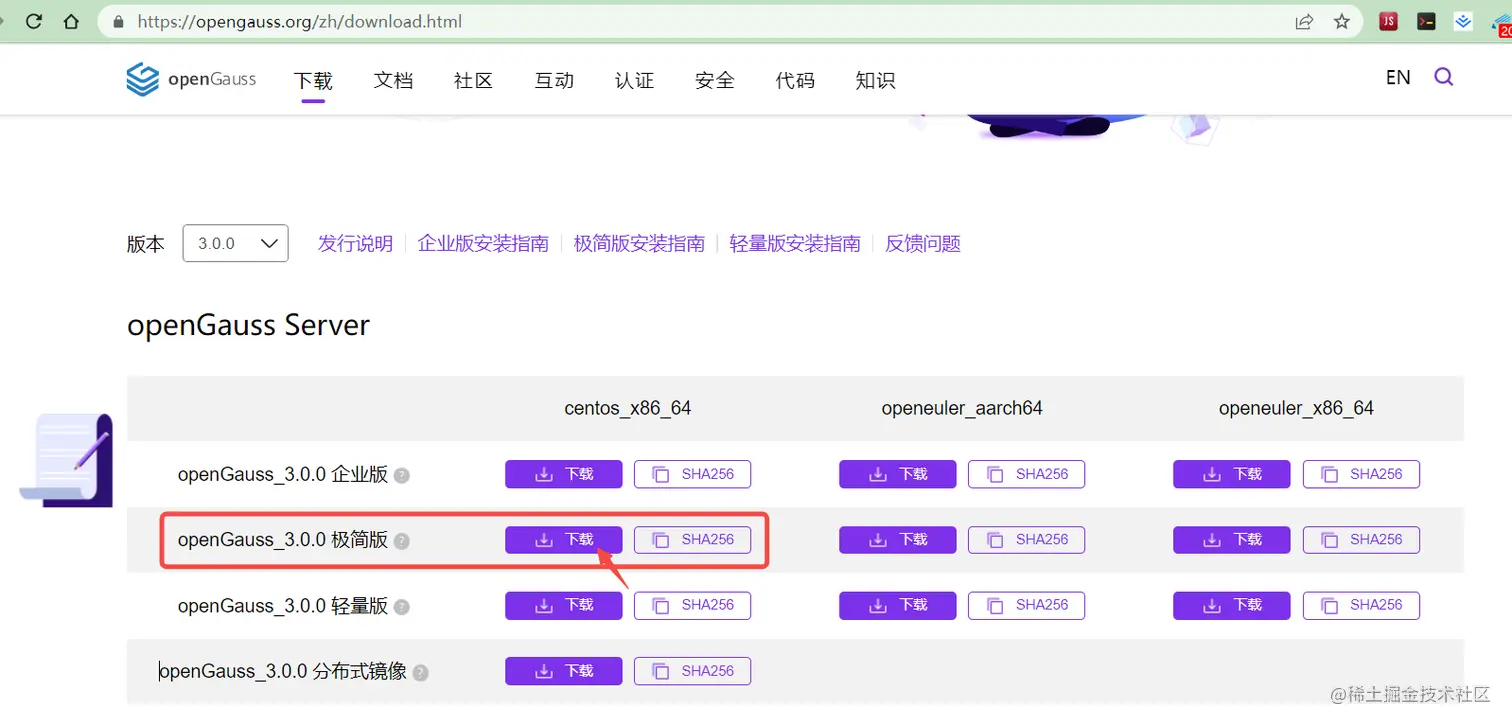
Task: Download 轻量版 for centos_x86_64
Action: [564, 605]
